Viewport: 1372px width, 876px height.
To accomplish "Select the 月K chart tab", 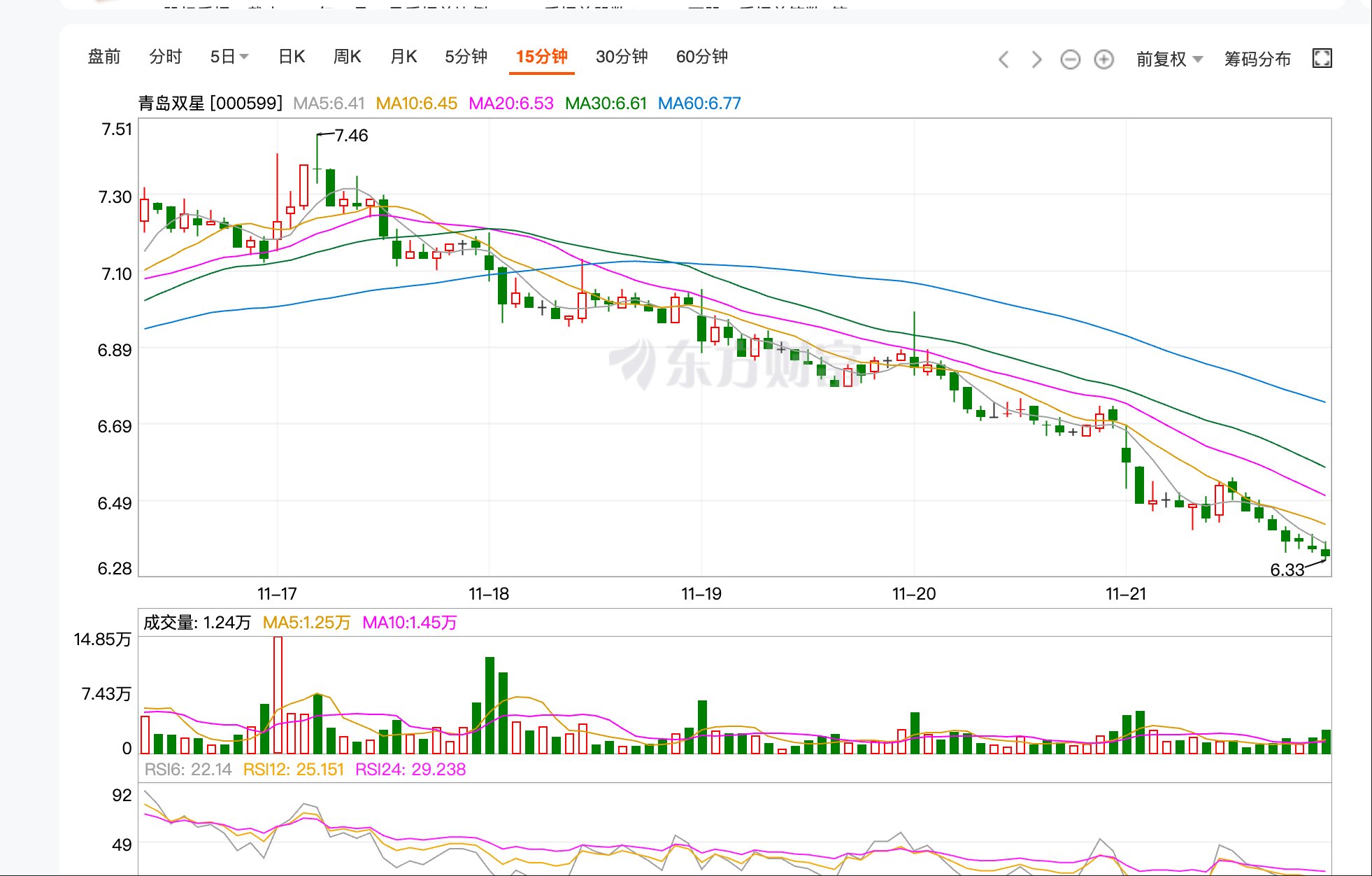I will (403, 57).
